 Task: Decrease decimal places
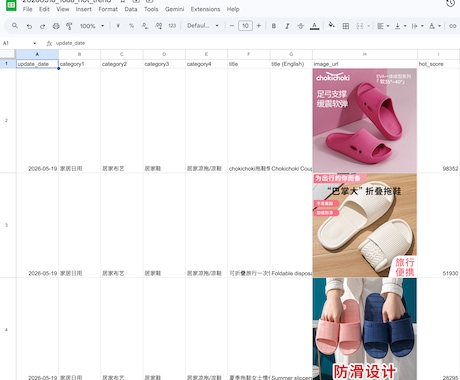[145, 26]
